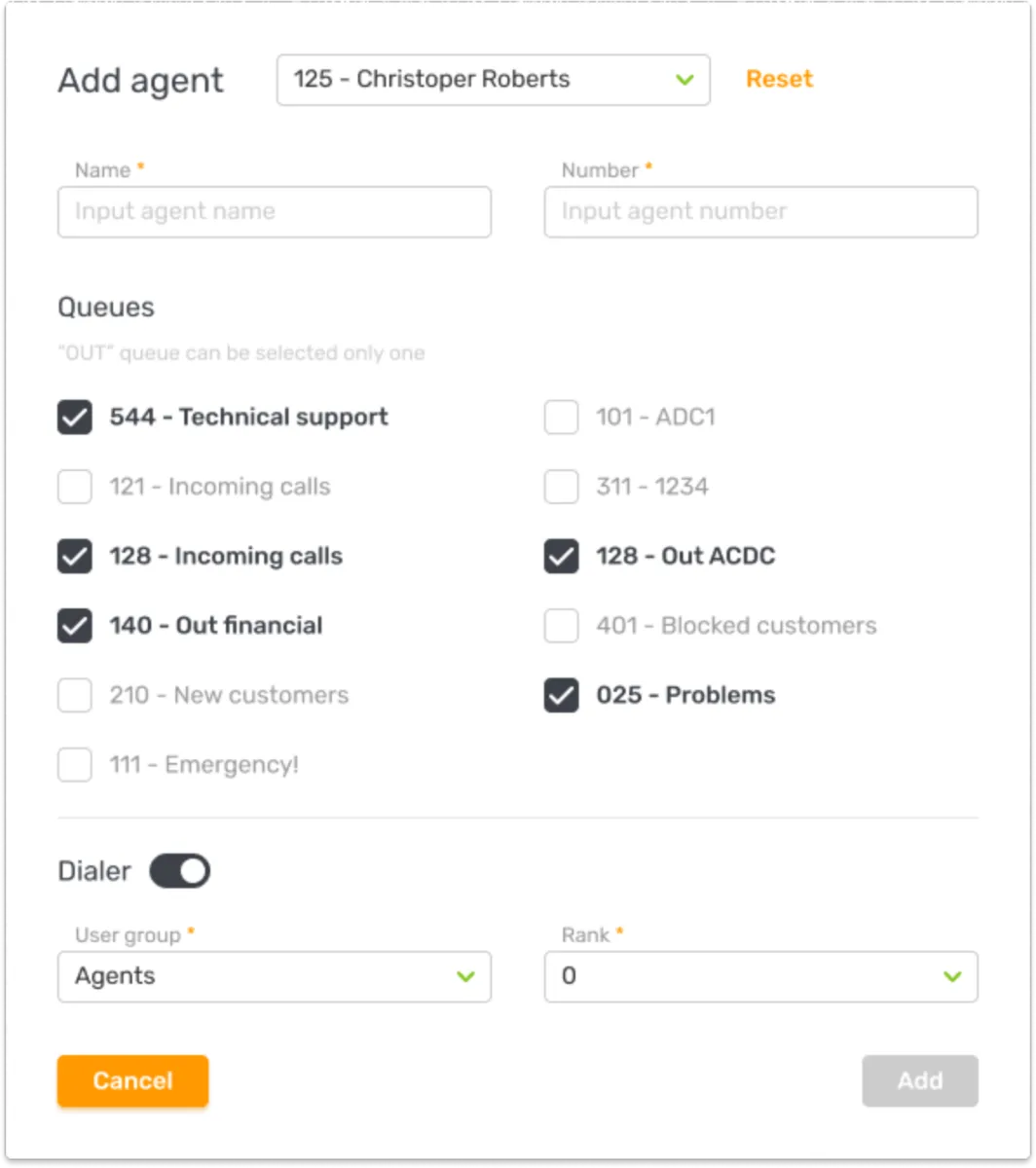This screenshot has width=1036, height=1168.
Task: Uncheck 128 - Incoming calls checkbox
Action: point(75,557)
